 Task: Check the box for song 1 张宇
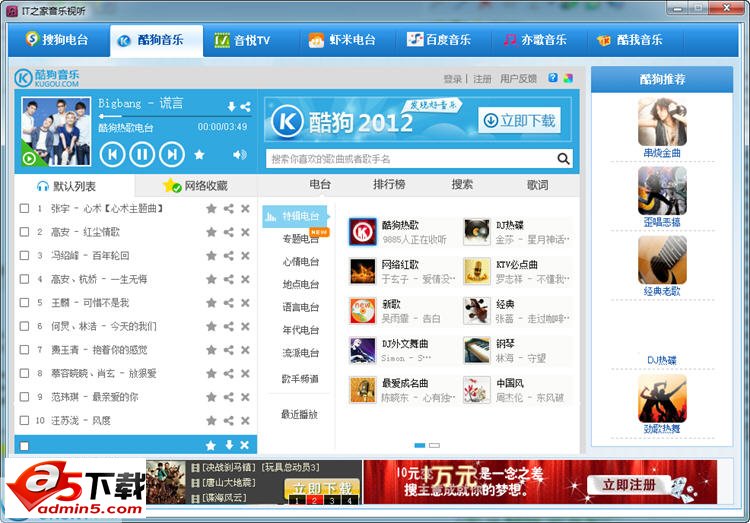pyautogui.click(x=24, y=209)
